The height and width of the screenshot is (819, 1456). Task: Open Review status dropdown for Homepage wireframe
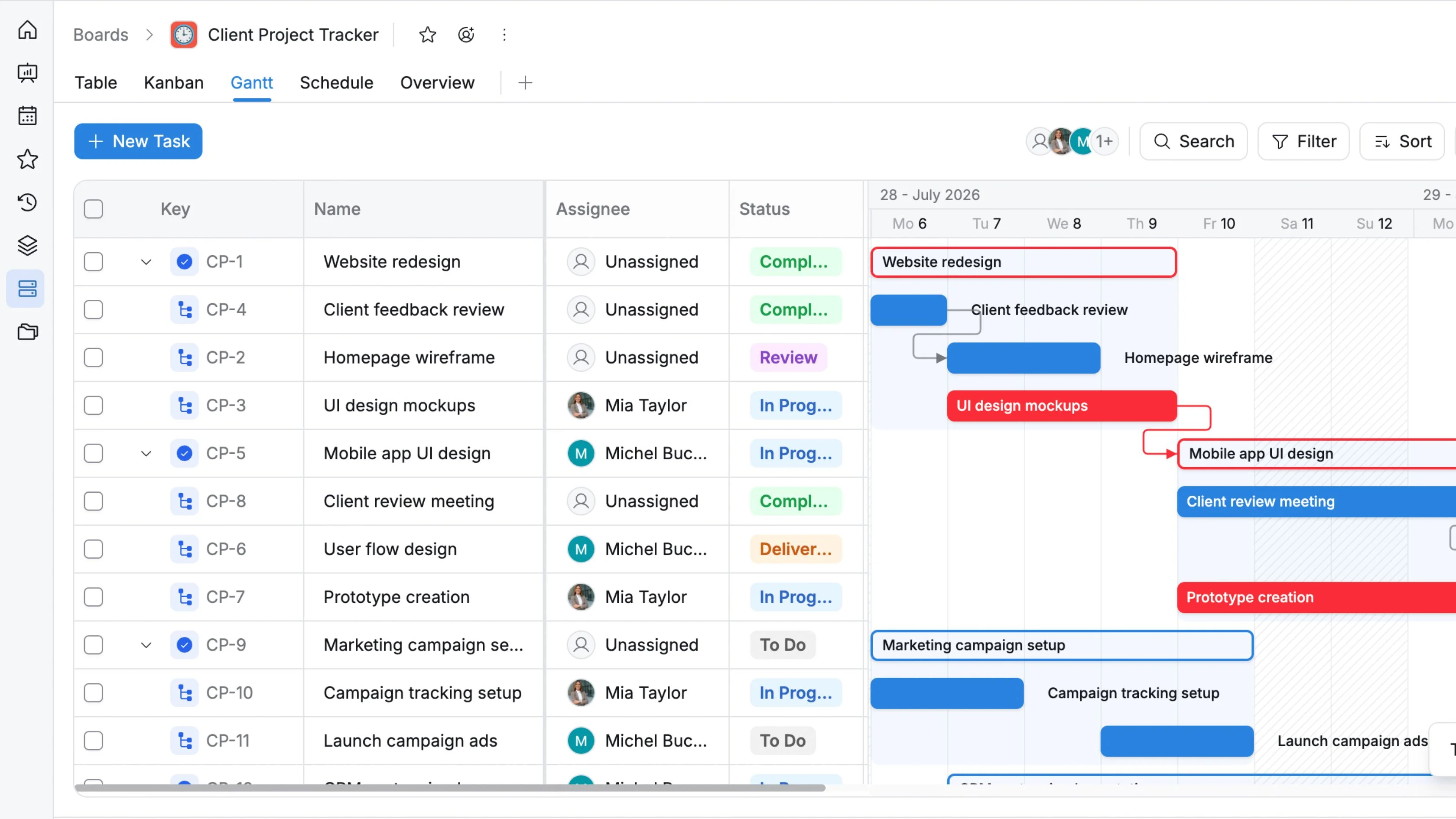(788, 358)
